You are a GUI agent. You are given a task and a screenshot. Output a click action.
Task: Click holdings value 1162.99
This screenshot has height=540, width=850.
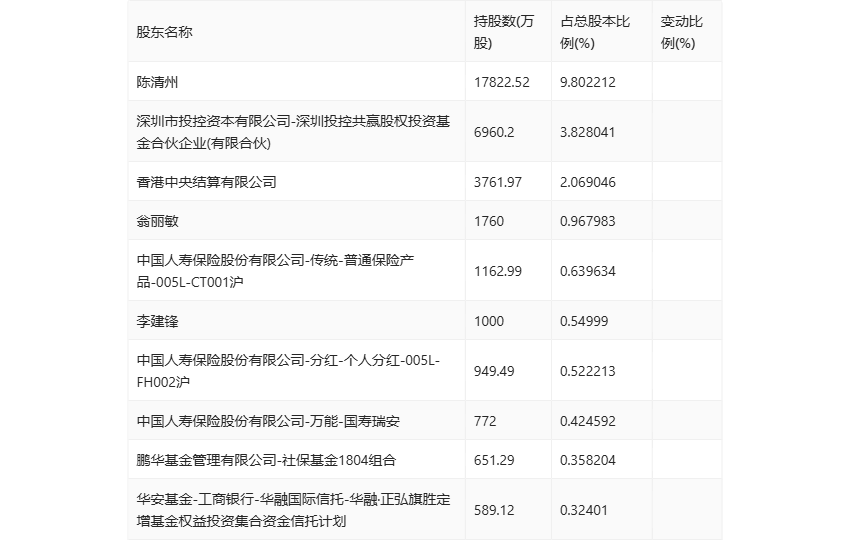coord(498,271)
